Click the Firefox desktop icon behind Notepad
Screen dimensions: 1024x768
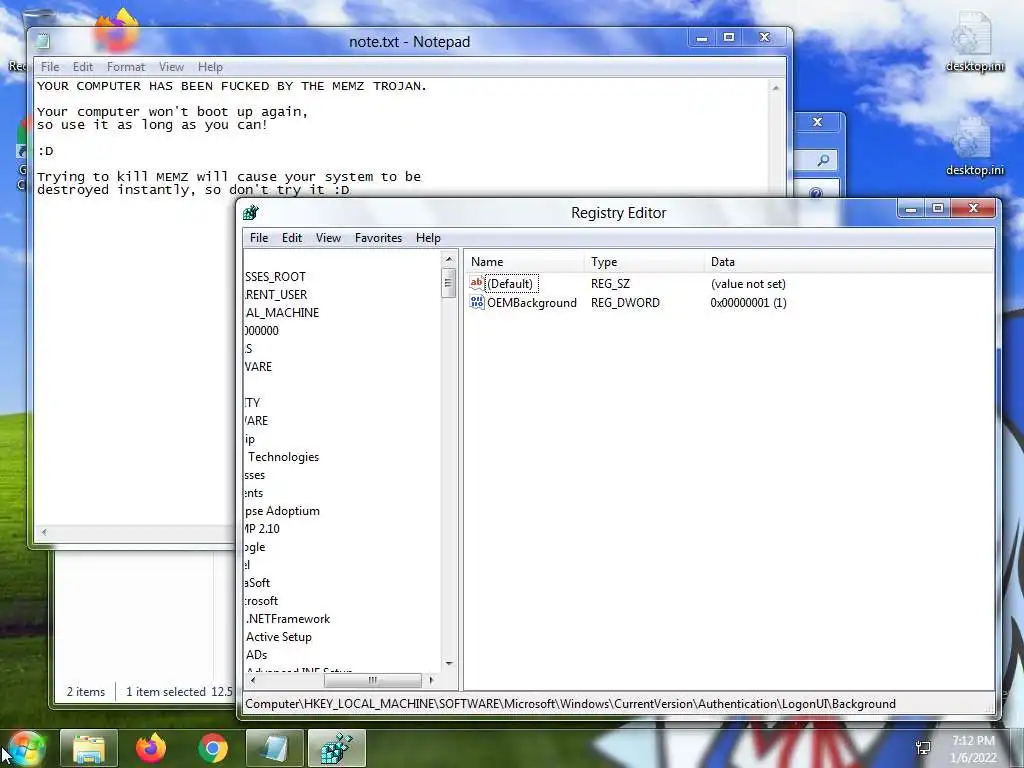coord(117,29)
